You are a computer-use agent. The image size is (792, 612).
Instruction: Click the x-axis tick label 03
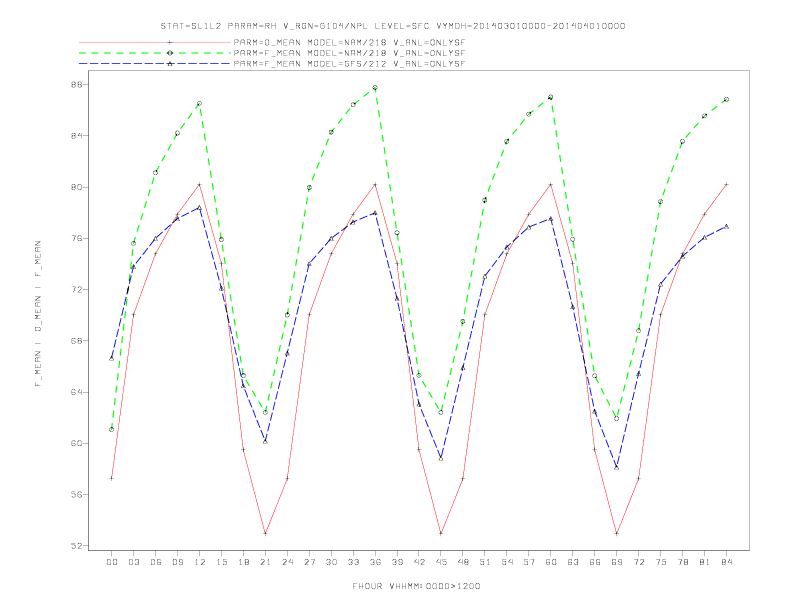(133, 562)
